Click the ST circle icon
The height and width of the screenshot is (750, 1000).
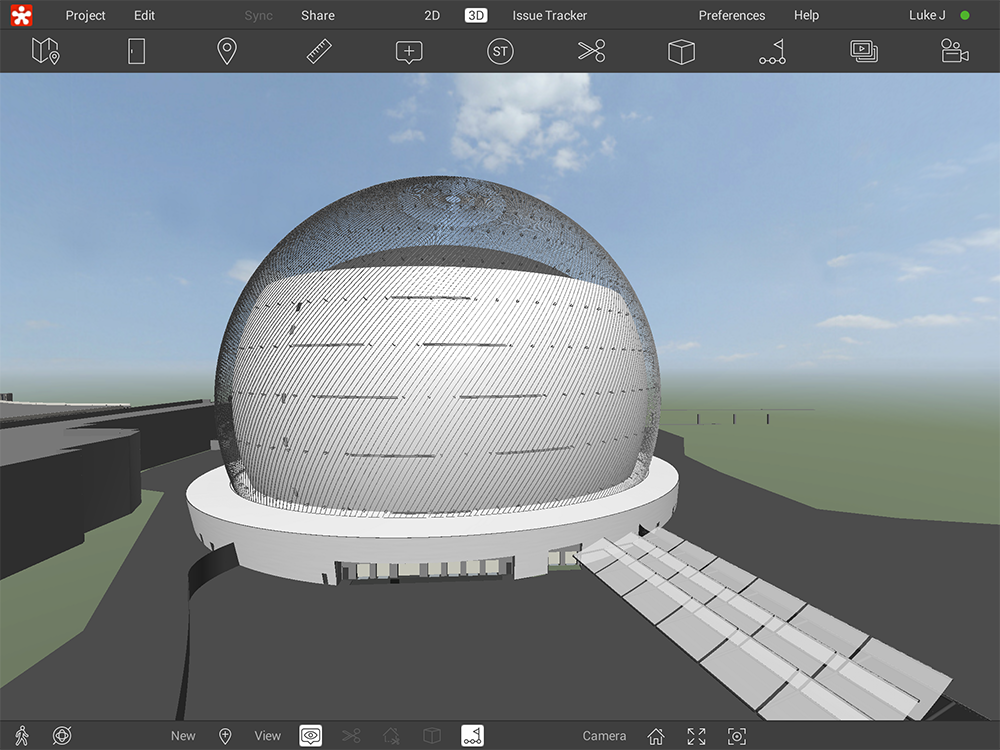tap(500, 51)
